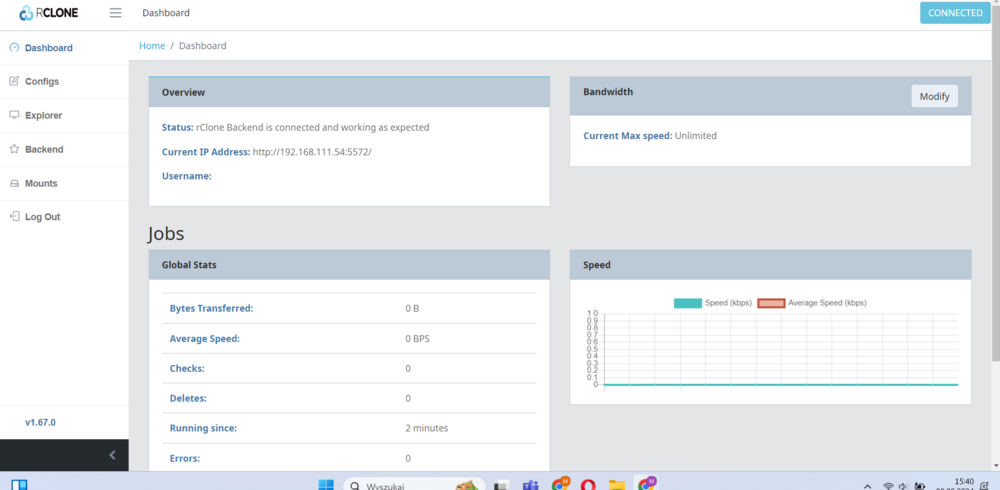Click the Modify bandwidth button
Viewport: 1000px width, 490px height.
click(934, 96)
